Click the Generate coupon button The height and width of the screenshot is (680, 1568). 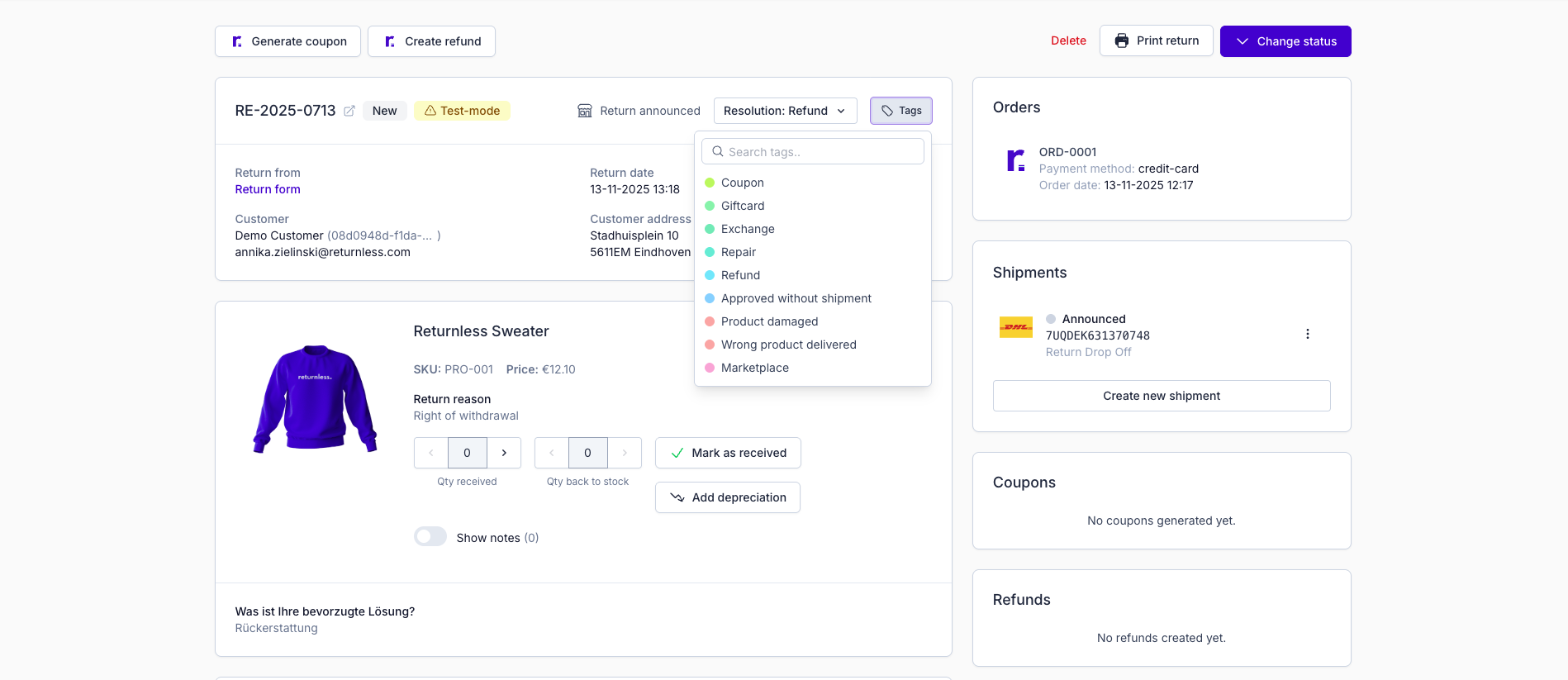[x=287, y=41]
